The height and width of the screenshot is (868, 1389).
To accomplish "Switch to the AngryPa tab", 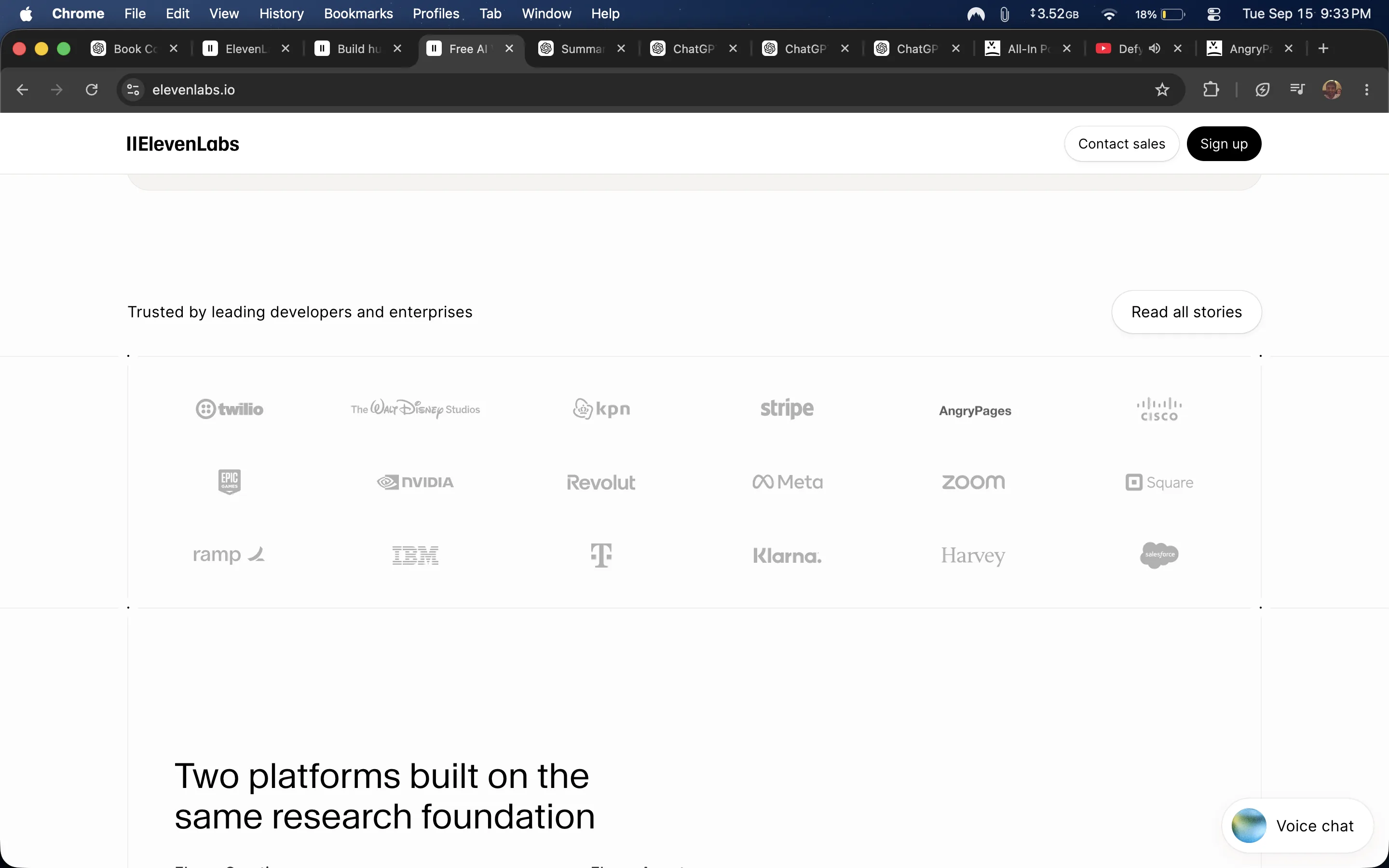I will [1249, 49].
